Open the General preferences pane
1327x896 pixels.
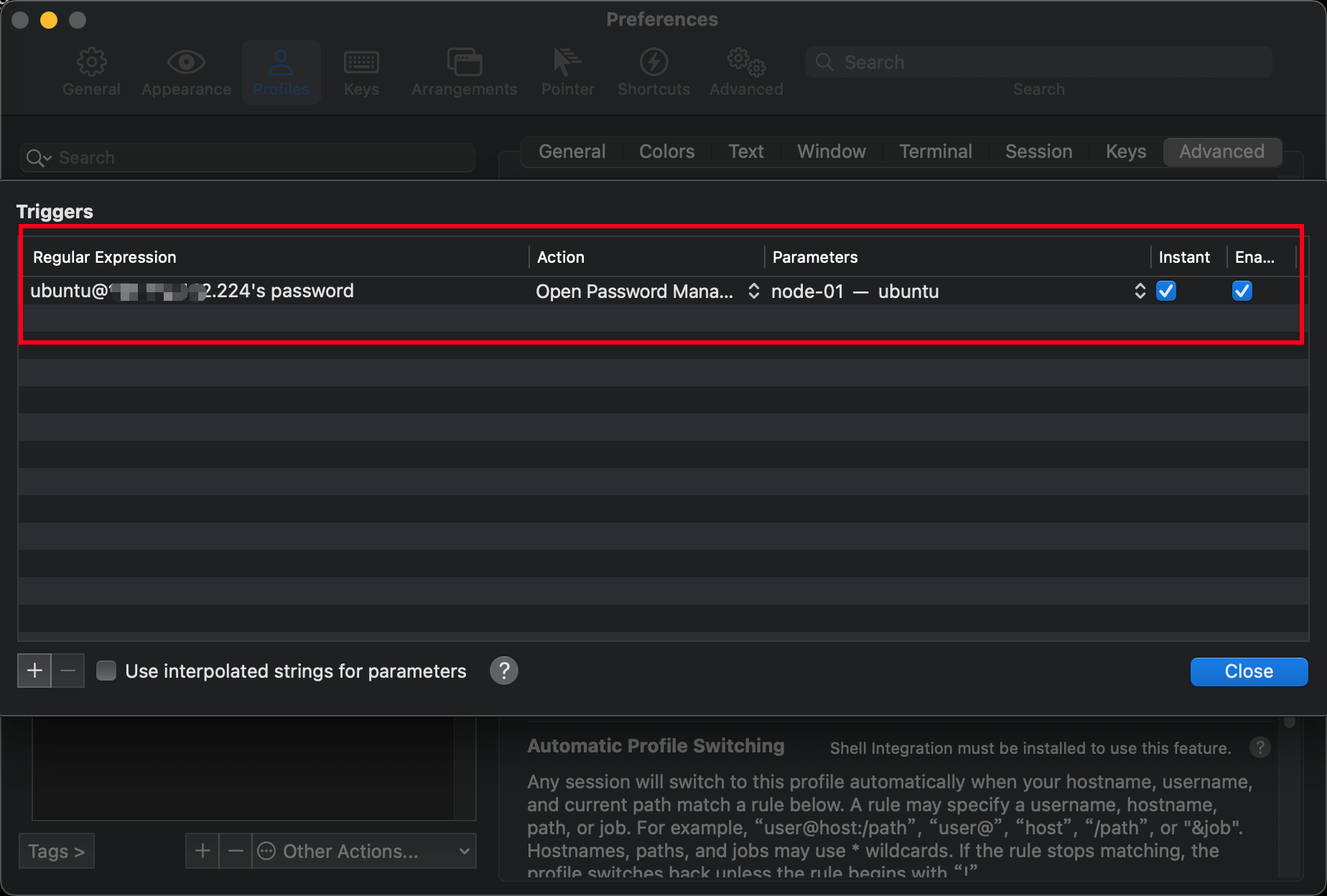coord(91,72)
